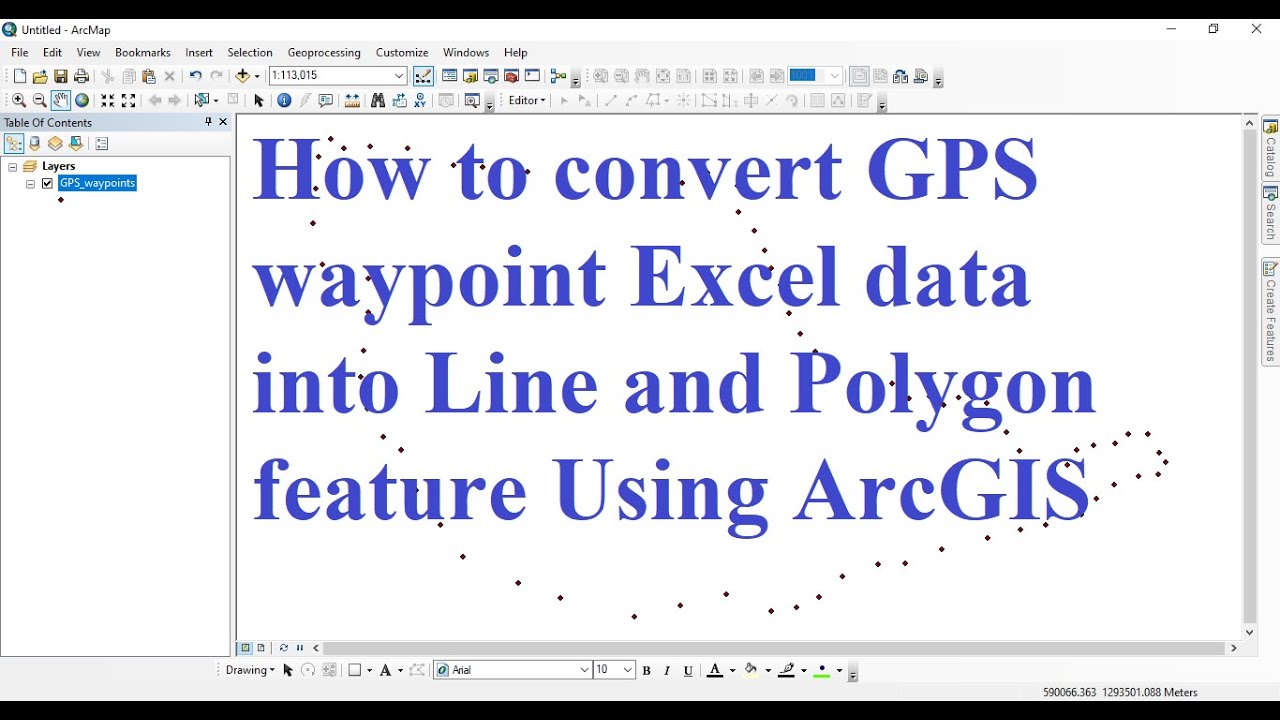Activate the Pan hand tool
The width and height of the screenshot is (1280, 720).
pyautogui.click(x=61, y=100)
